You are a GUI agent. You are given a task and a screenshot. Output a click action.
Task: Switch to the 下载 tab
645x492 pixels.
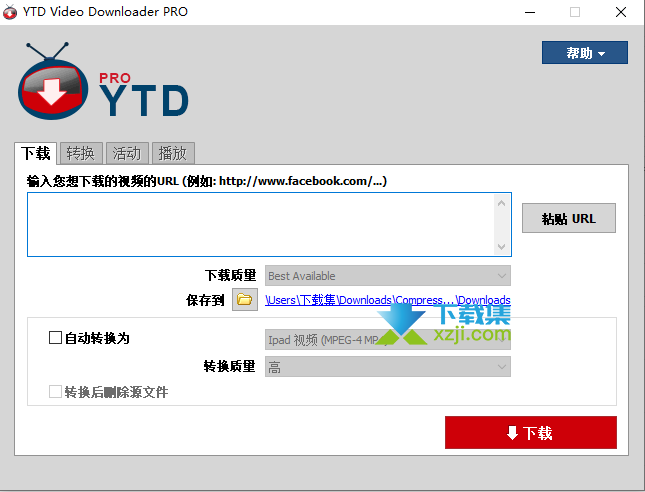tap(35, 153)
